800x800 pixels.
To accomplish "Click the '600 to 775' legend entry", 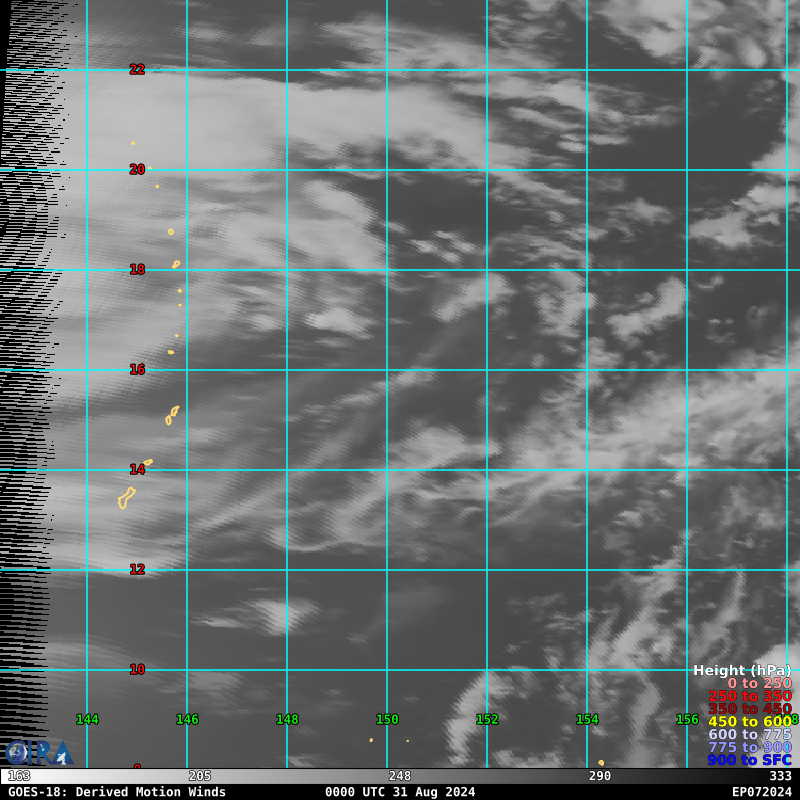I will point(749,734).
